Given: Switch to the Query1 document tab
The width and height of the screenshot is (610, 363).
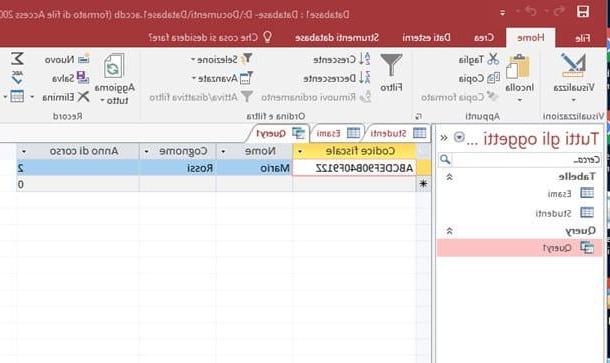Looking at the screenshot, I should [279, 133].
